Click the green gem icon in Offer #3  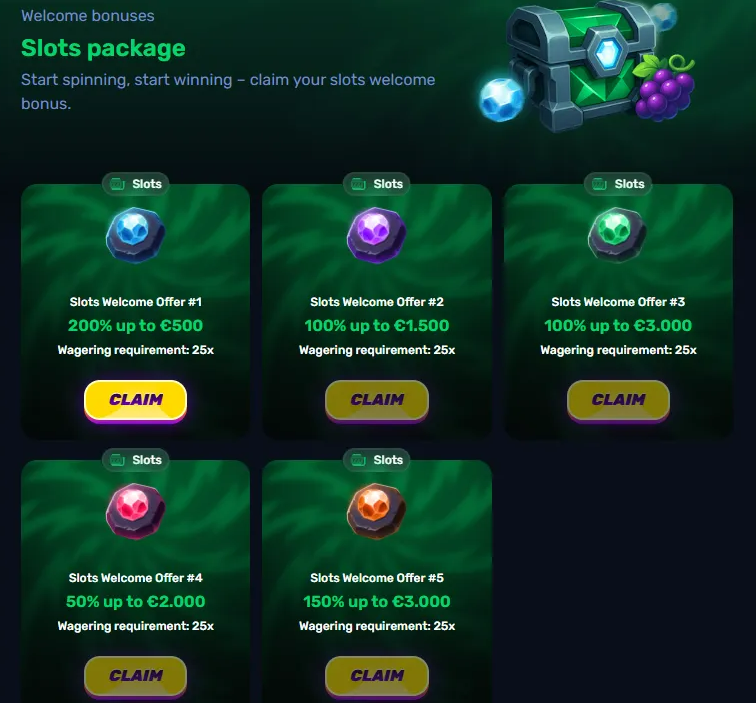[618, 235]
